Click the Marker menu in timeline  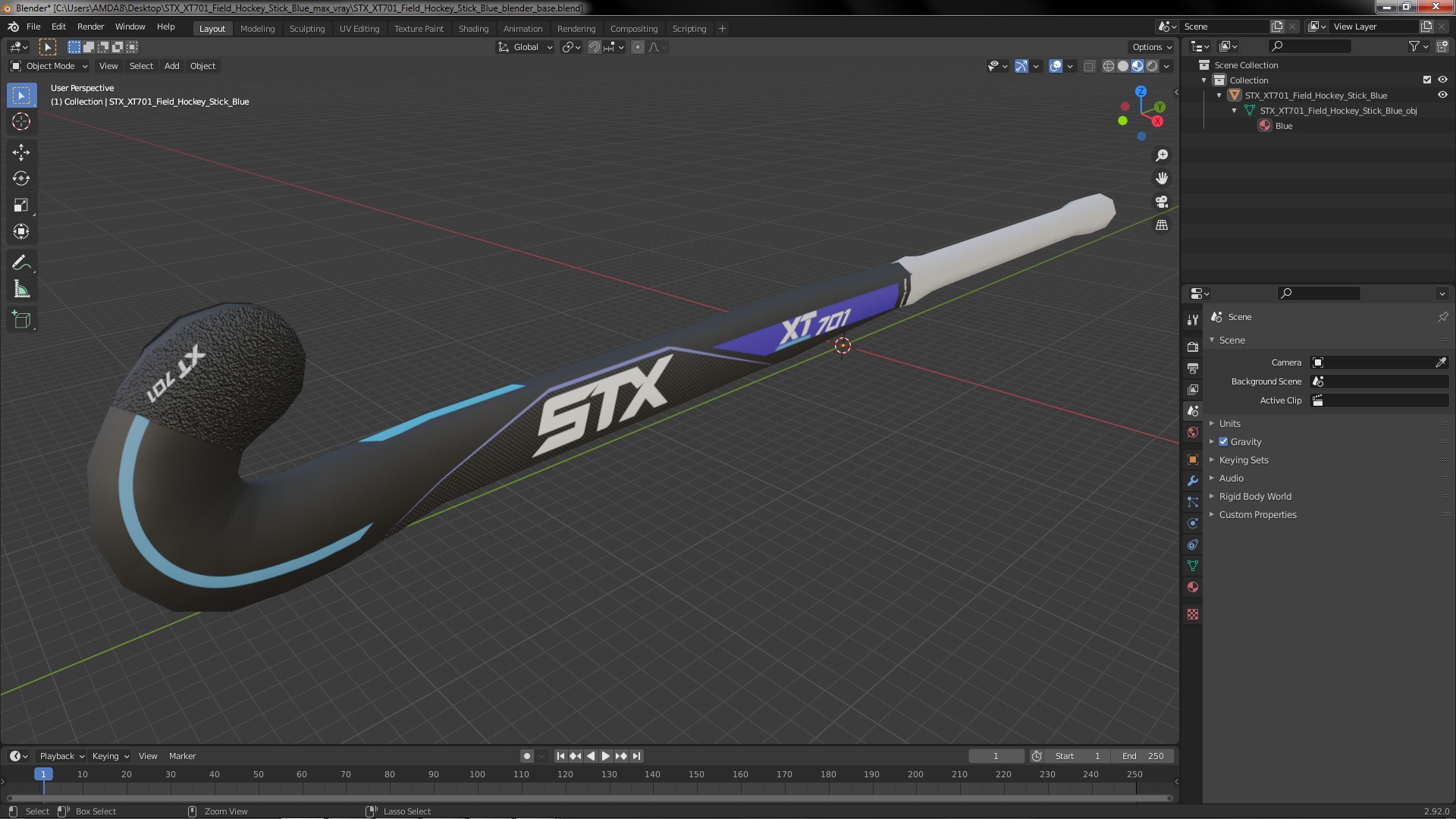pyautogui.click(x=182, y=756)
